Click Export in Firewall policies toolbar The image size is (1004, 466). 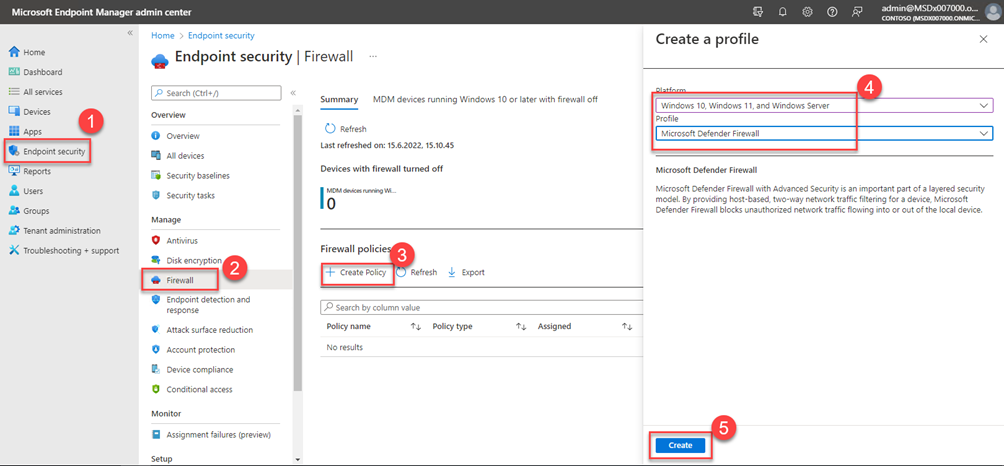(x=466, y=272)
